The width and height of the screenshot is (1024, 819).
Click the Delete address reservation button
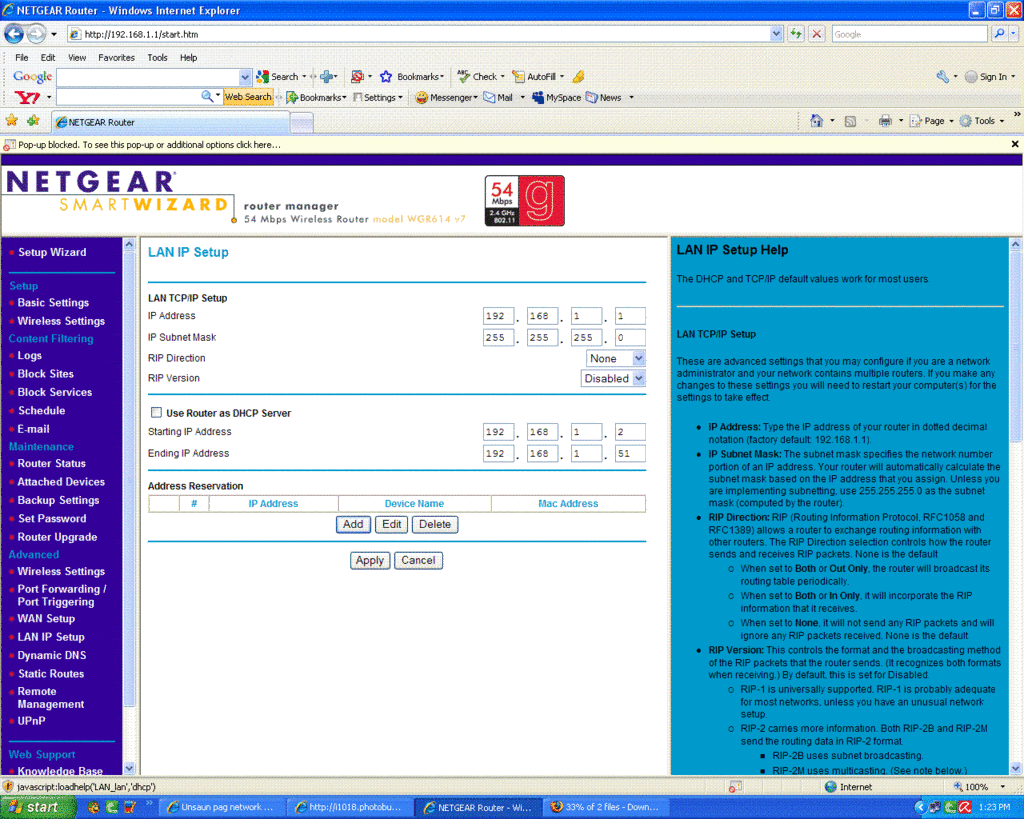(435, 524)
